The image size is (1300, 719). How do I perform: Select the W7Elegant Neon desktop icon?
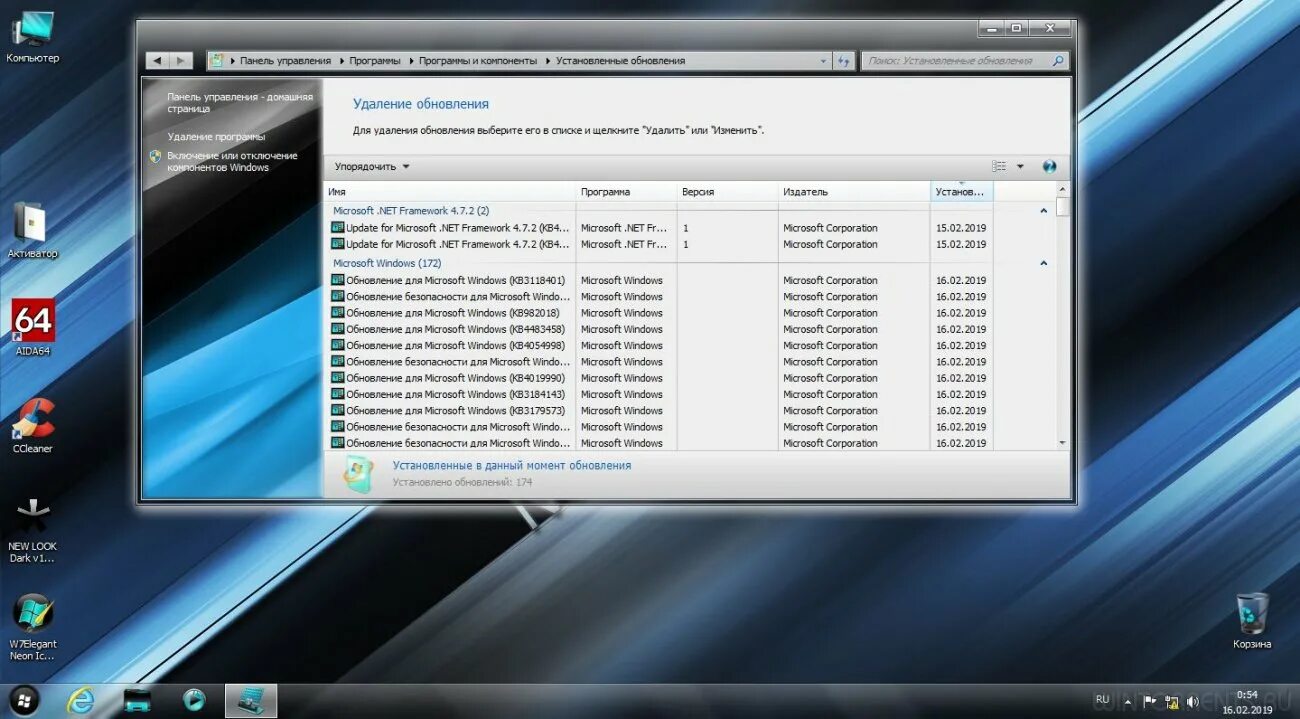33,627
